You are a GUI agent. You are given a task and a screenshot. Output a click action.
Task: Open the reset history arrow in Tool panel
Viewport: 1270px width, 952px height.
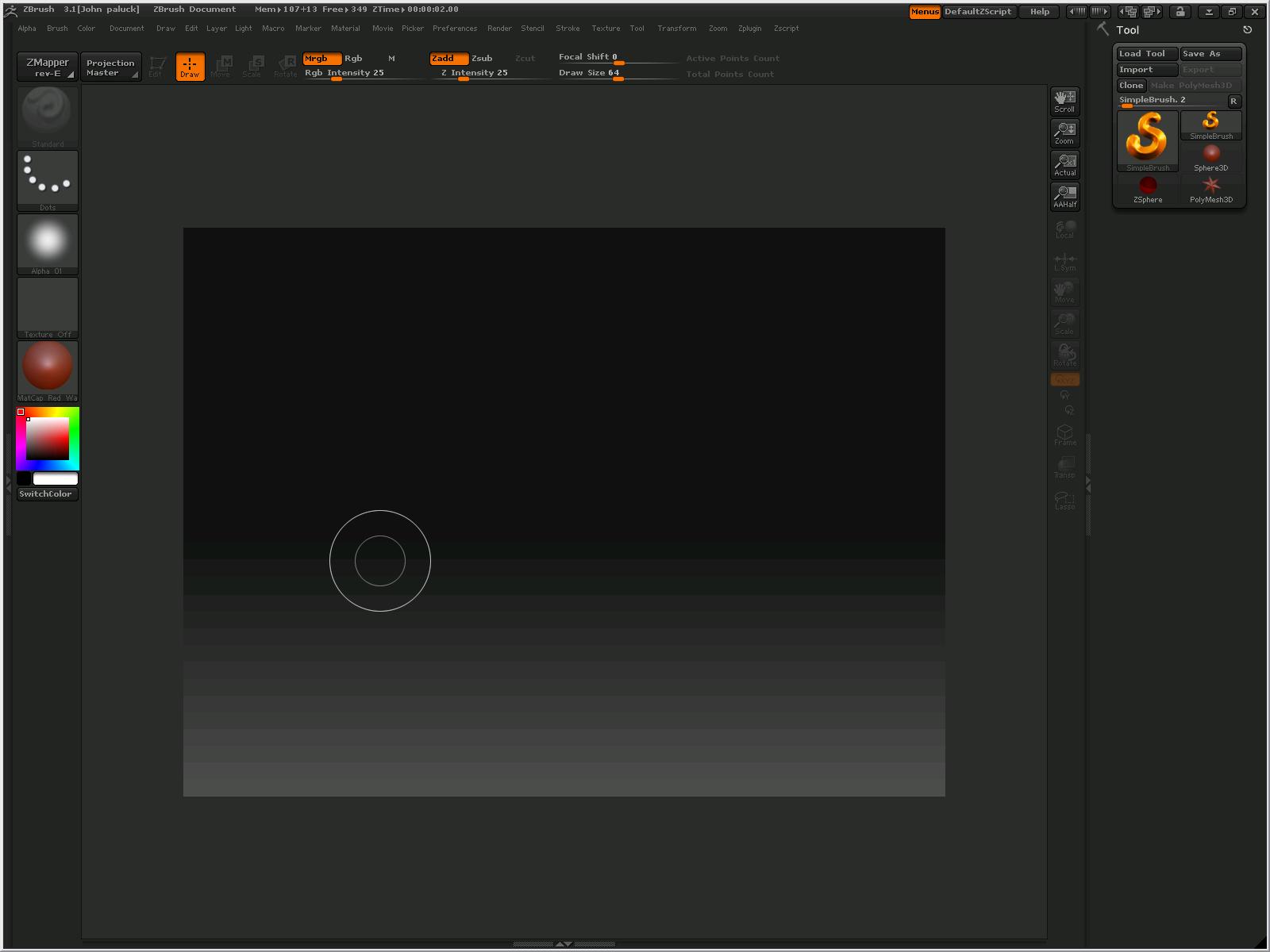point(1246,29)
